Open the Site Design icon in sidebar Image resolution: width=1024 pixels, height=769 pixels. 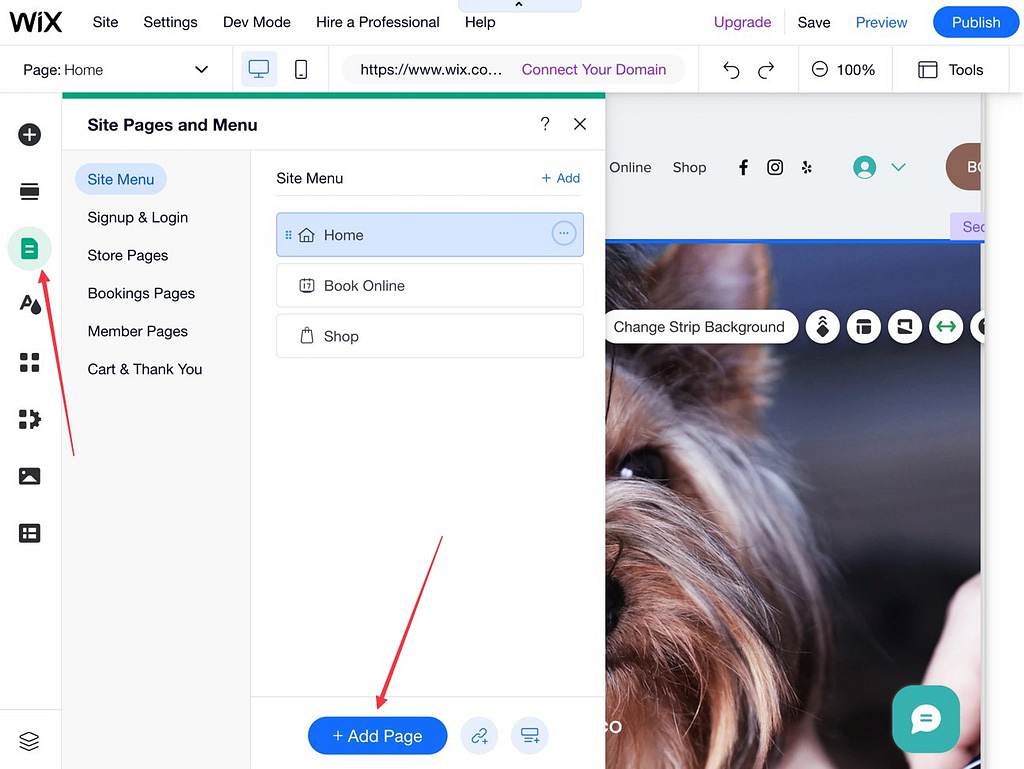point(29,304)
